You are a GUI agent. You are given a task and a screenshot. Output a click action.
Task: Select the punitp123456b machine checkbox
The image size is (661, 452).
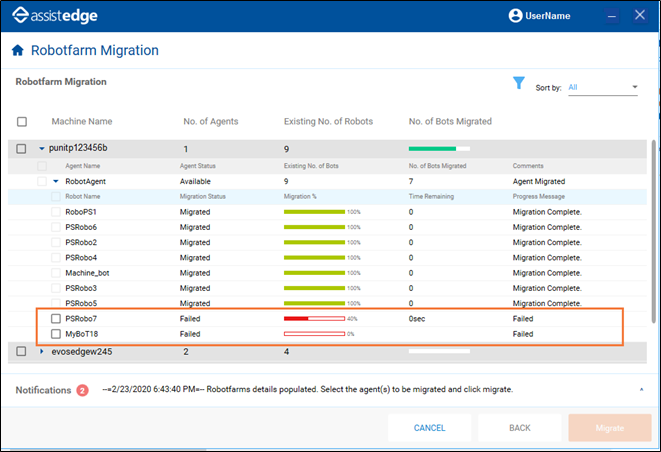(22, 148)
